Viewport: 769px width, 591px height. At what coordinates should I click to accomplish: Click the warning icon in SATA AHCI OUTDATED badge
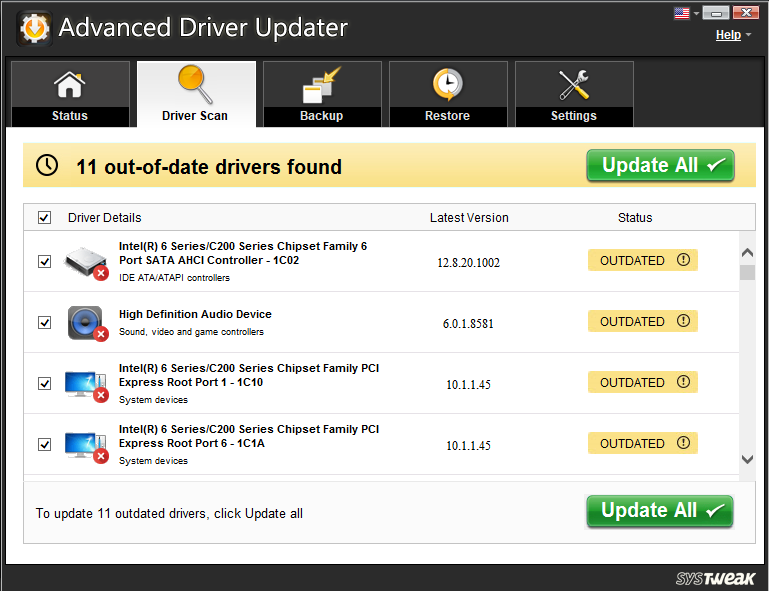(x=683, y=259)
